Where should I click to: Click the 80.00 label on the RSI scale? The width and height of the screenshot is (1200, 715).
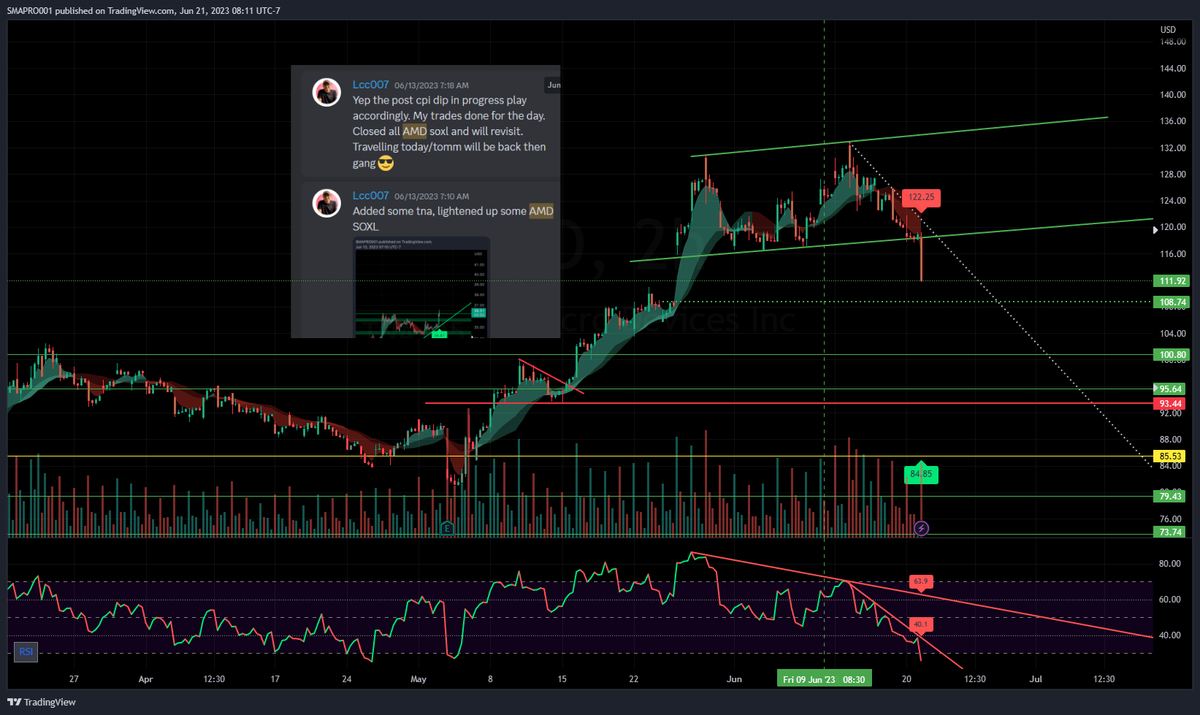point(1170,563)
